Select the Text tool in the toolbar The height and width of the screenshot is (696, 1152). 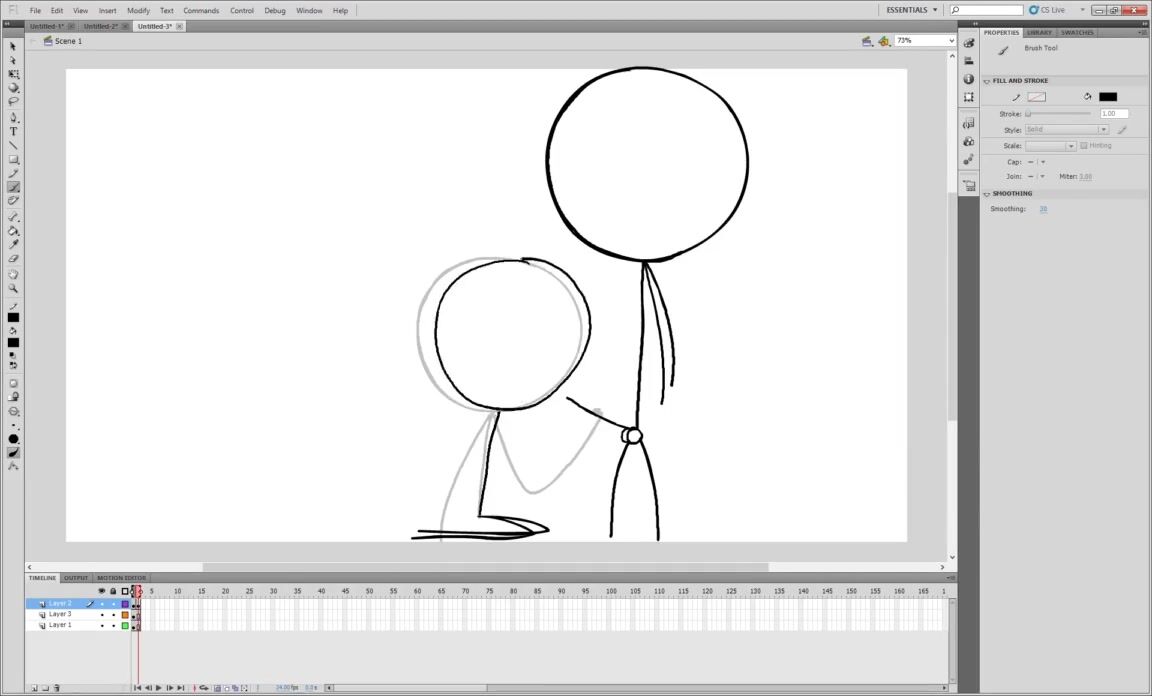13,131
